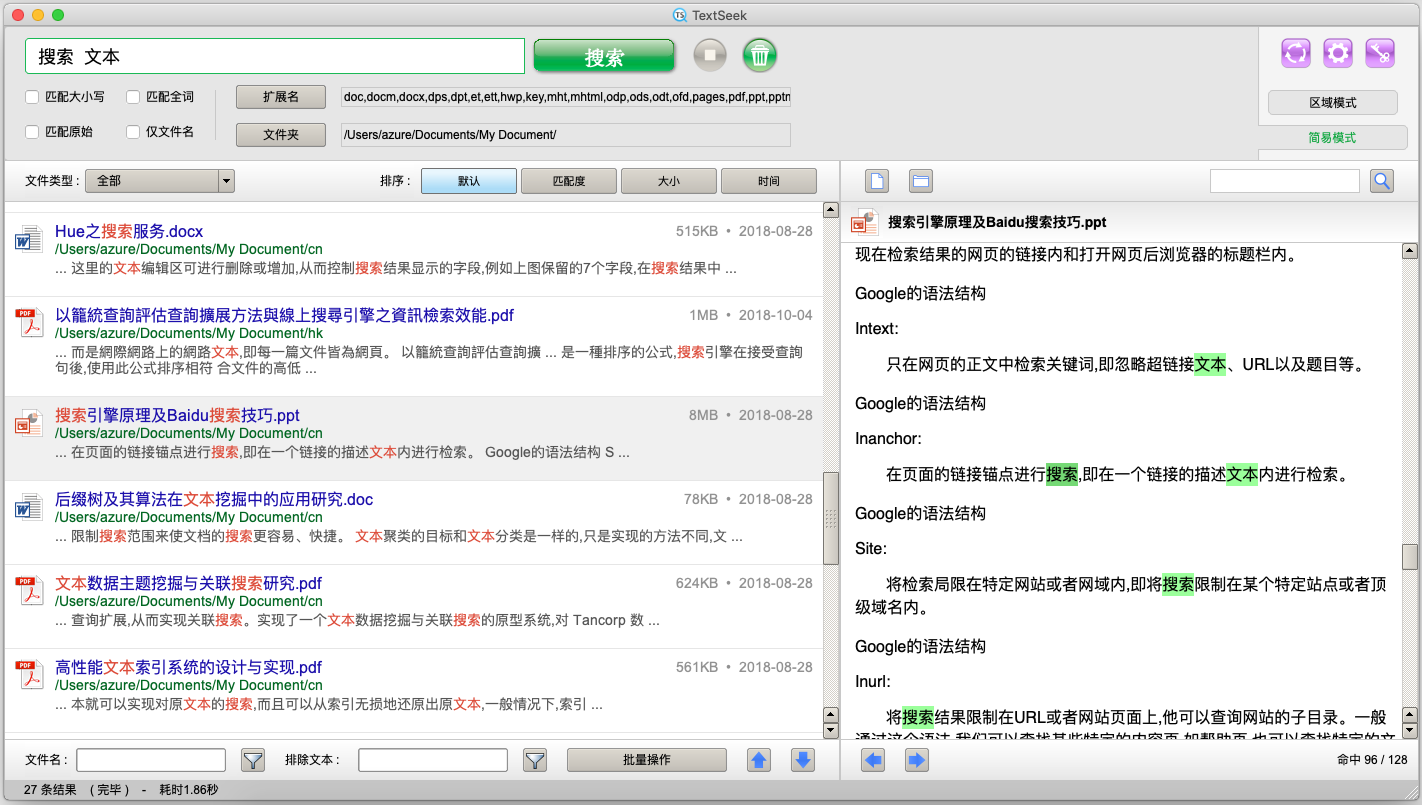Enable the 匹配大小写 checkbox
Image resolution: width=1422 pixels, height=805 pixels.
click(33, 97)
